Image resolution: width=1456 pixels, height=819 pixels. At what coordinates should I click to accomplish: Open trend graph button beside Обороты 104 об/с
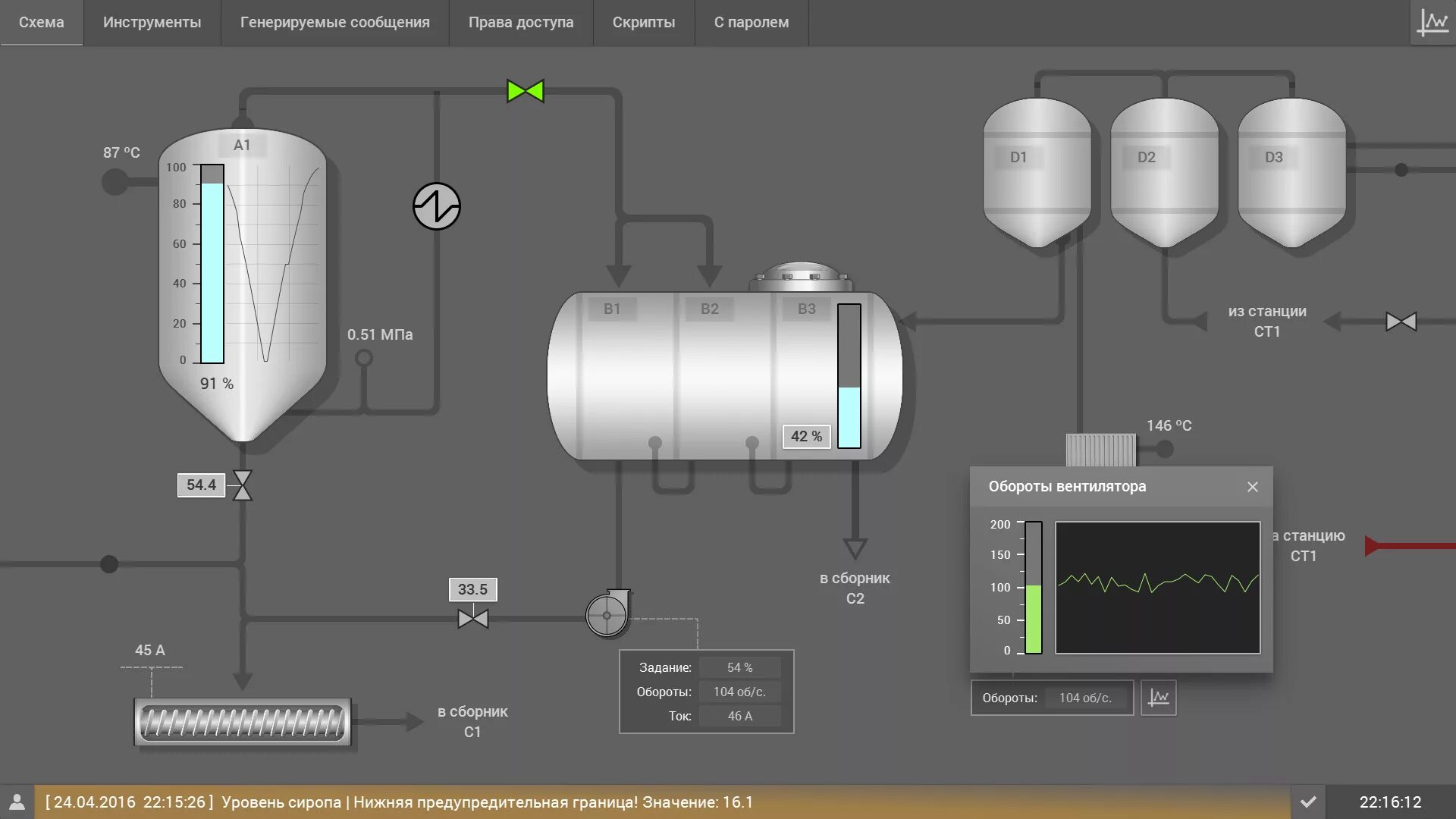tap(1158, 698)
